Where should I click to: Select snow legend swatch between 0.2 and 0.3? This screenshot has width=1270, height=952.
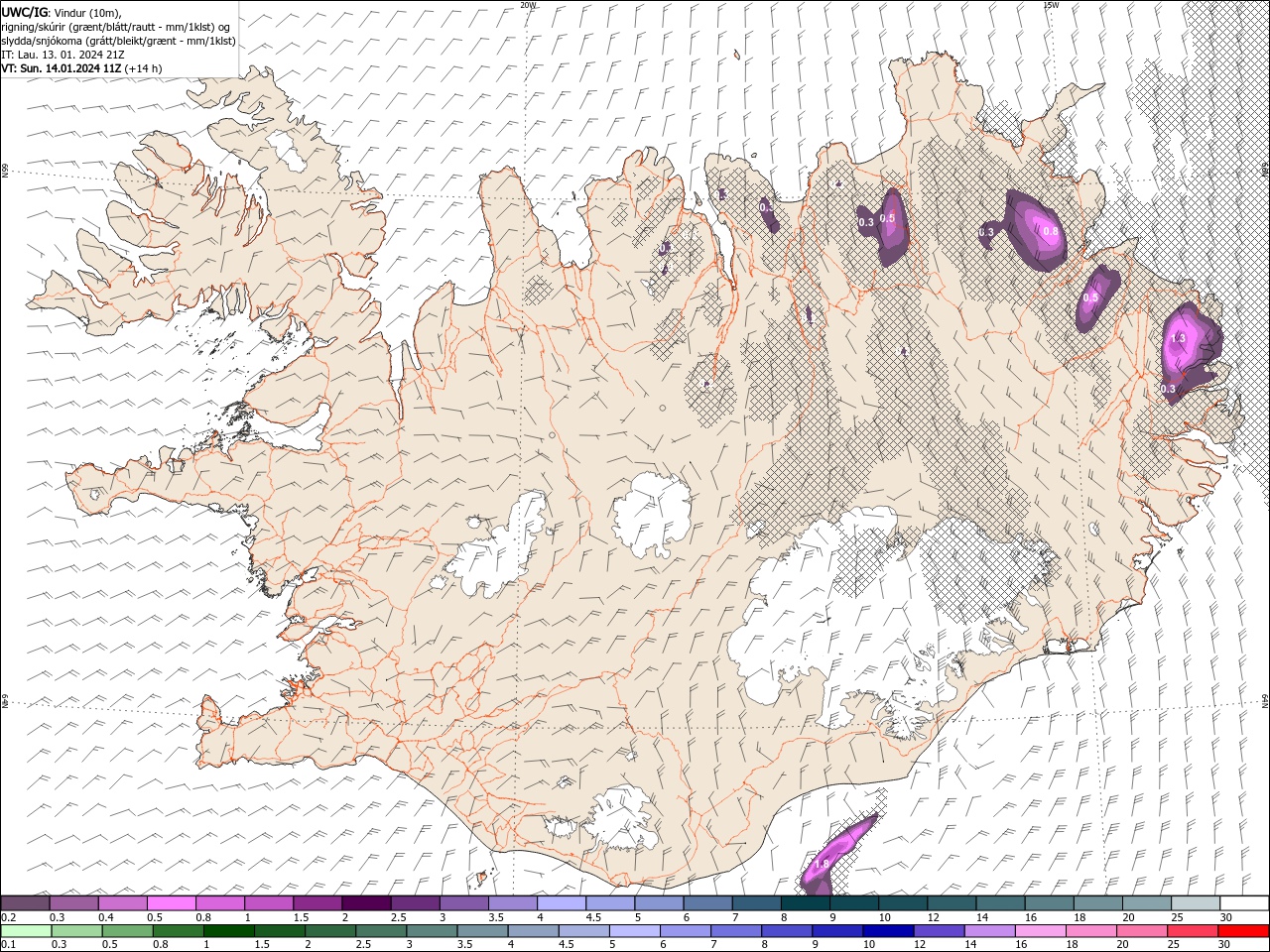tap(26, 902)
